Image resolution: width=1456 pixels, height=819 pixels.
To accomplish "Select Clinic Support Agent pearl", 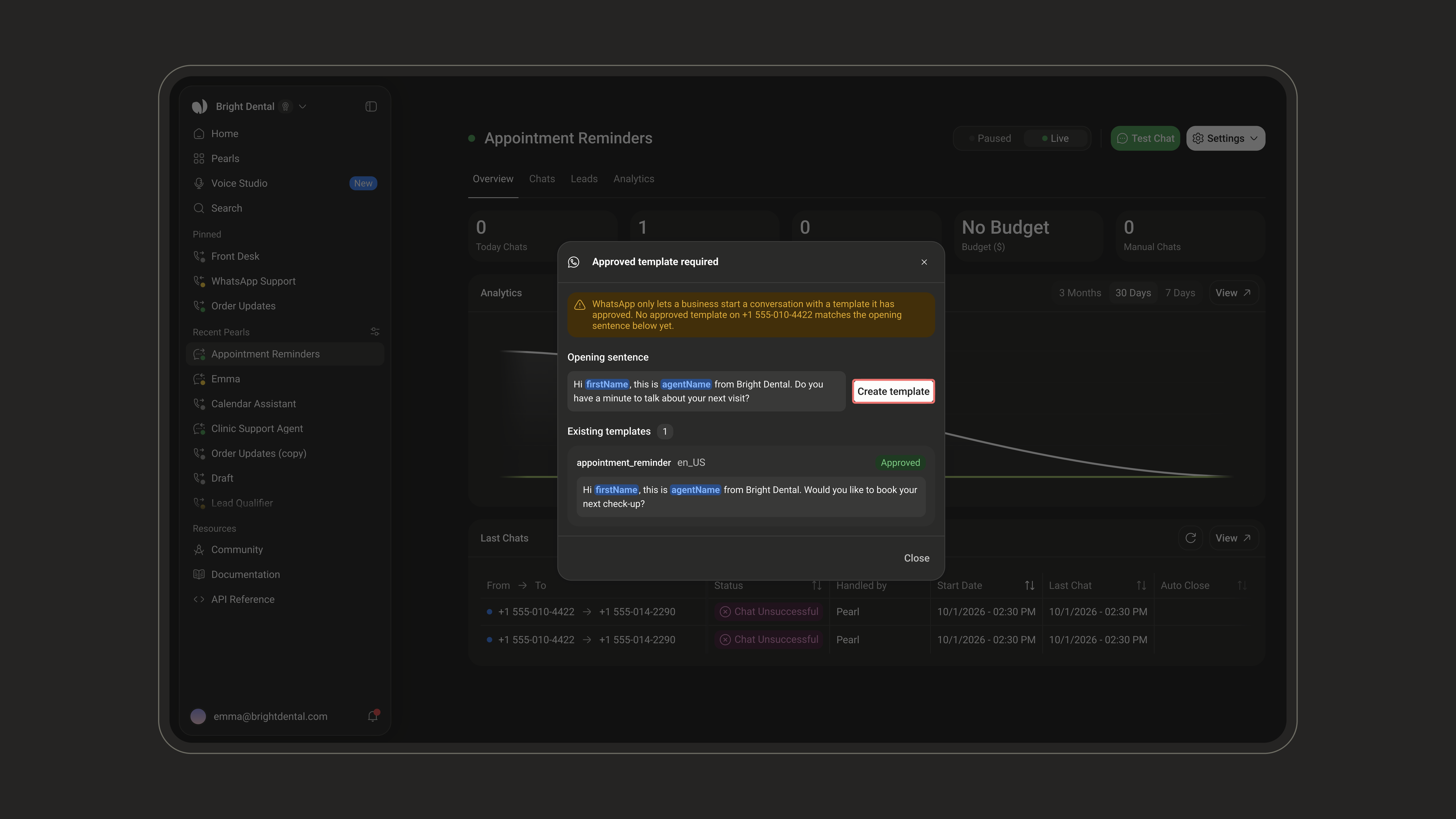I will (285, 429).
